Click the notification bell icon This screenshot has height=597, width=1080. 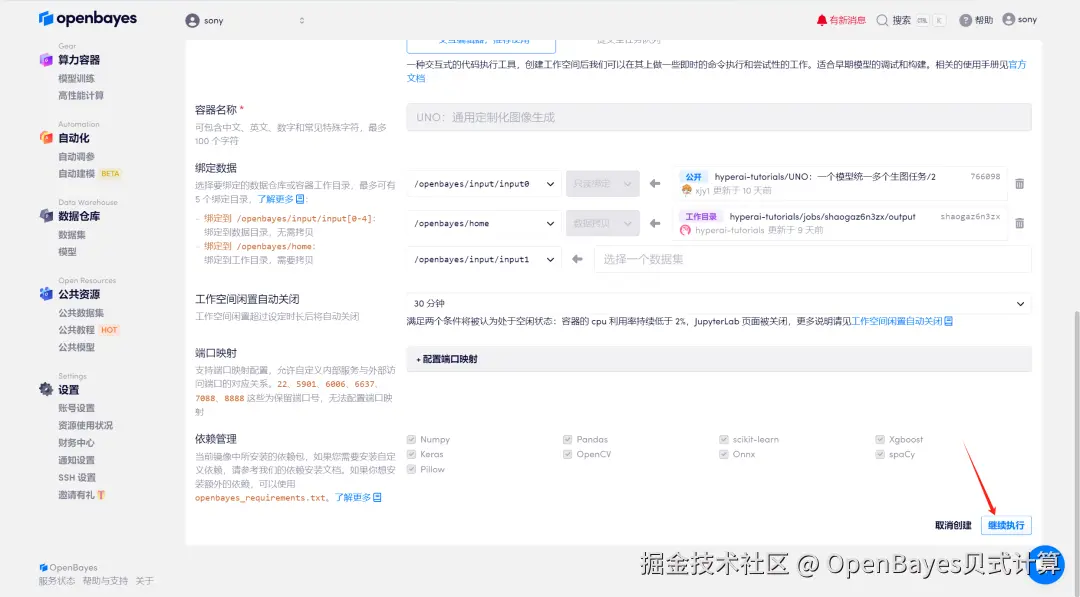(x=822, y=20)
